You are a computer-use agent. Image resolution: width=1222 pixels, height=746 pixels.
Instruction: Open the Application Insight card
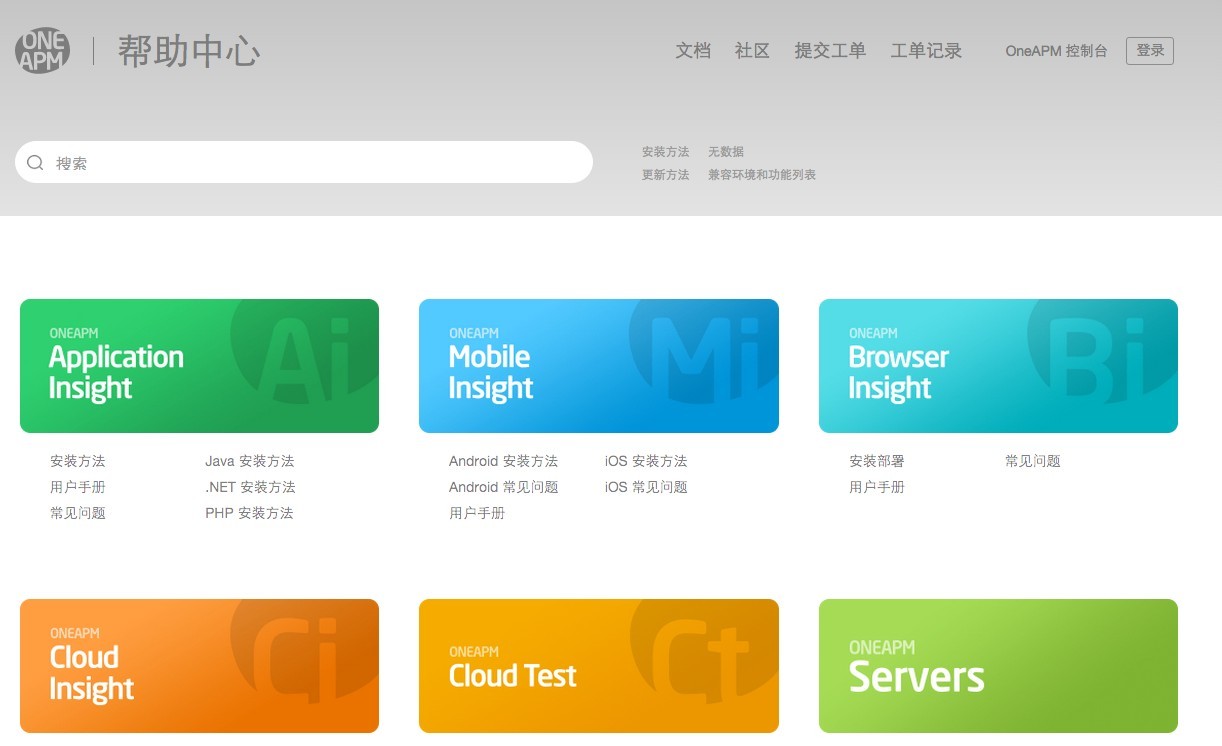199,366
